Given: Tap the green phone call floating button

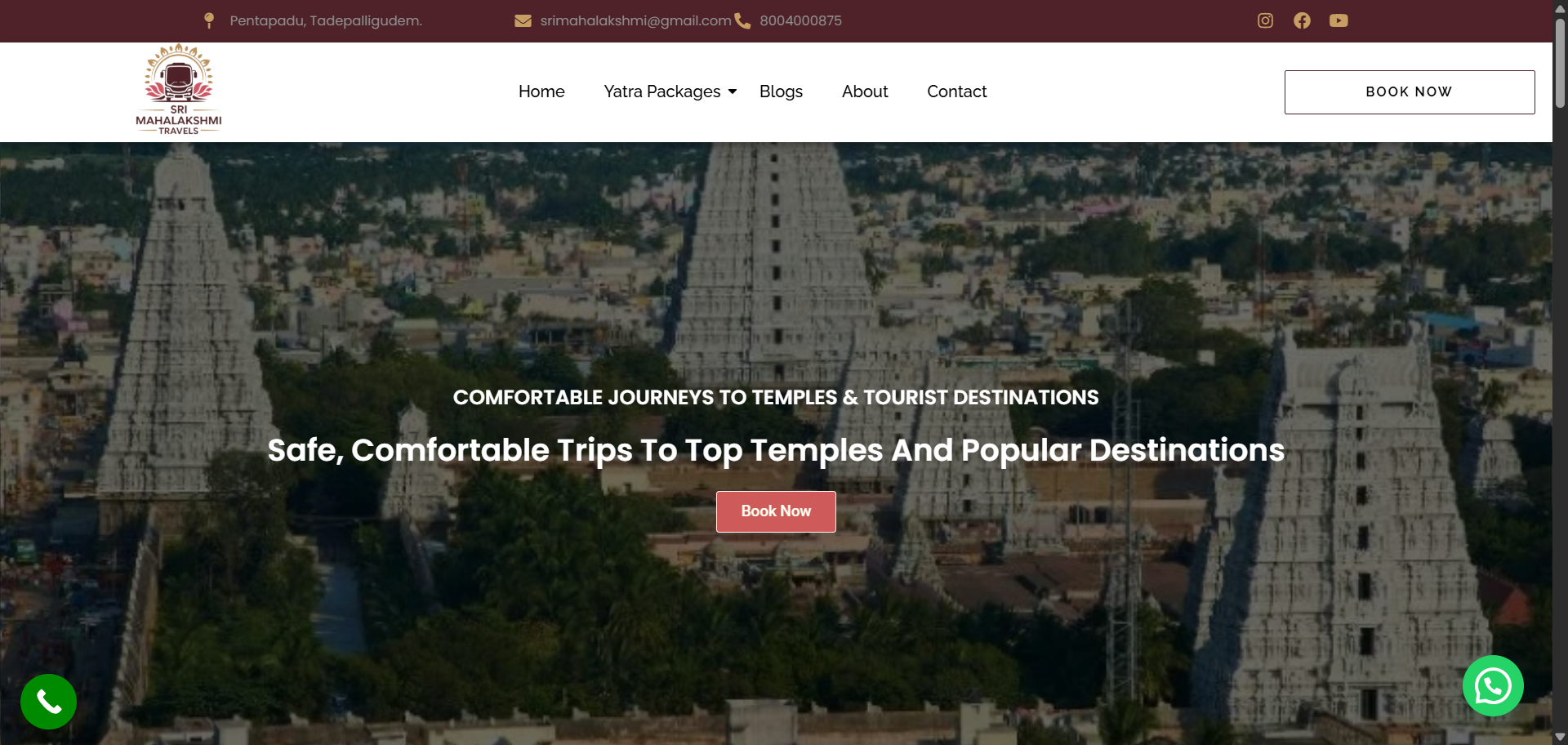Looking at the screenshot, I should click(x=48, y=702).
